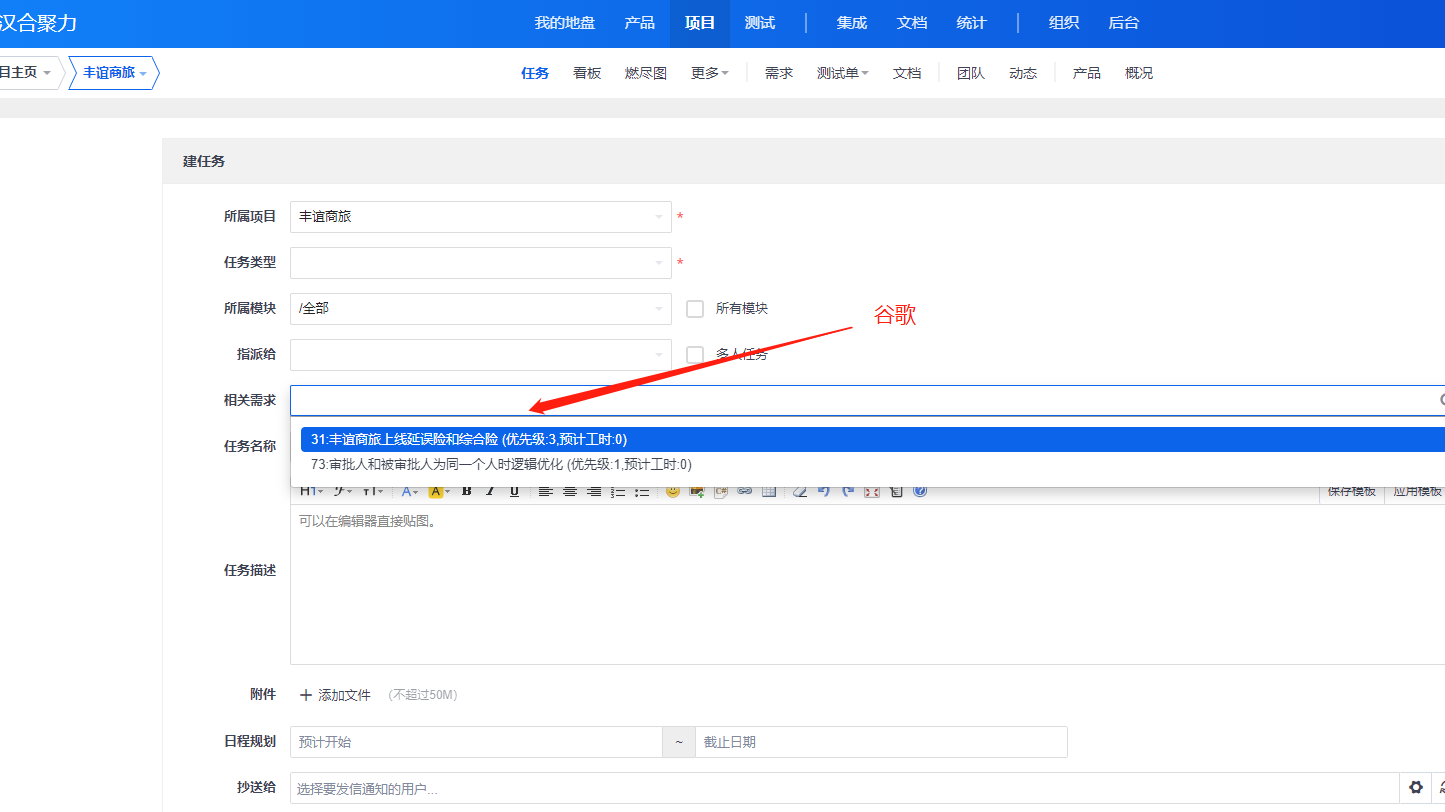The width and height of the screenshot is (1445, 812).
Task: Open the font family picker in editor
Action: click(x=342, y=491)
